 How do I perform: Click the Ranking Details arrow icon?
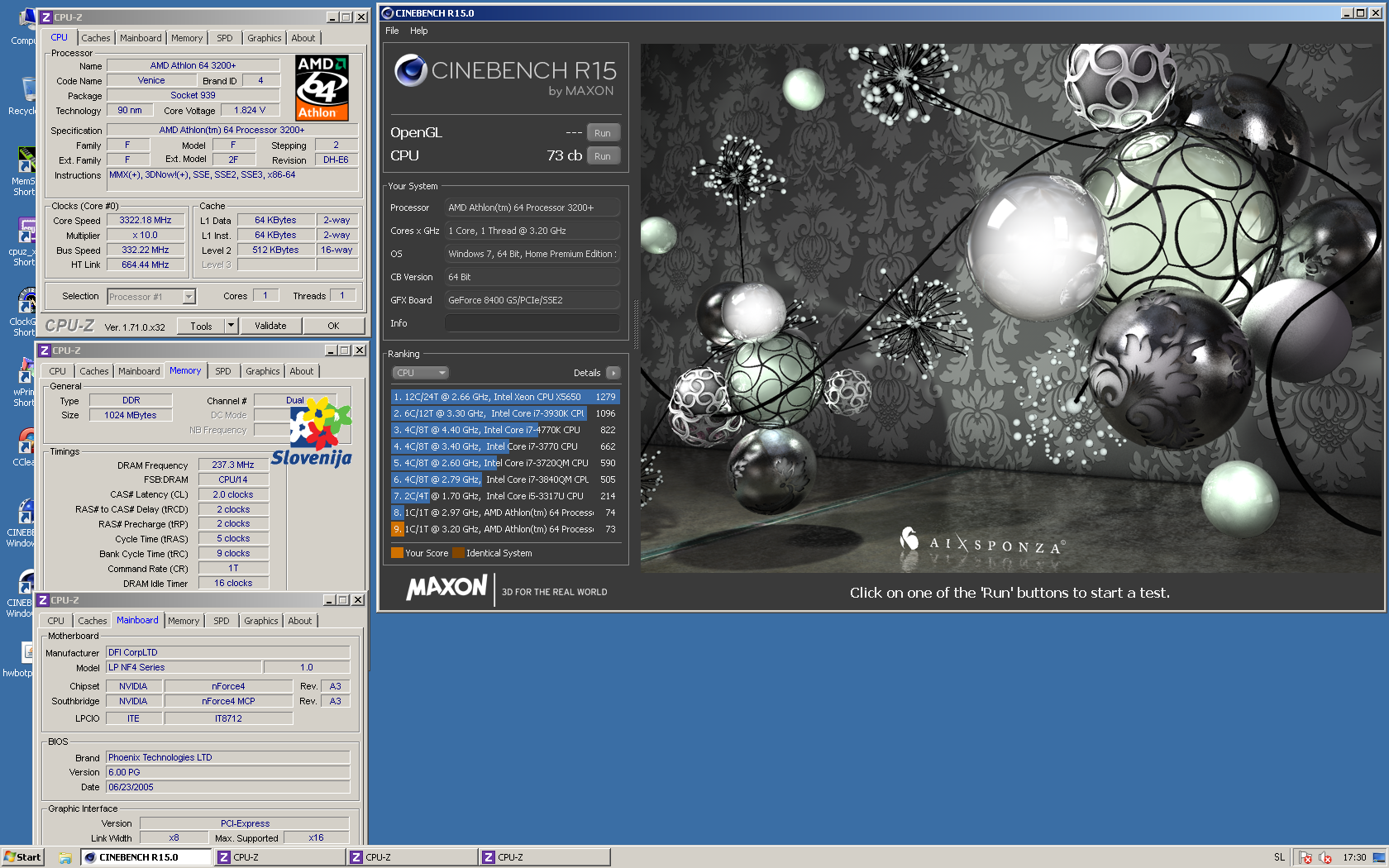613,373
